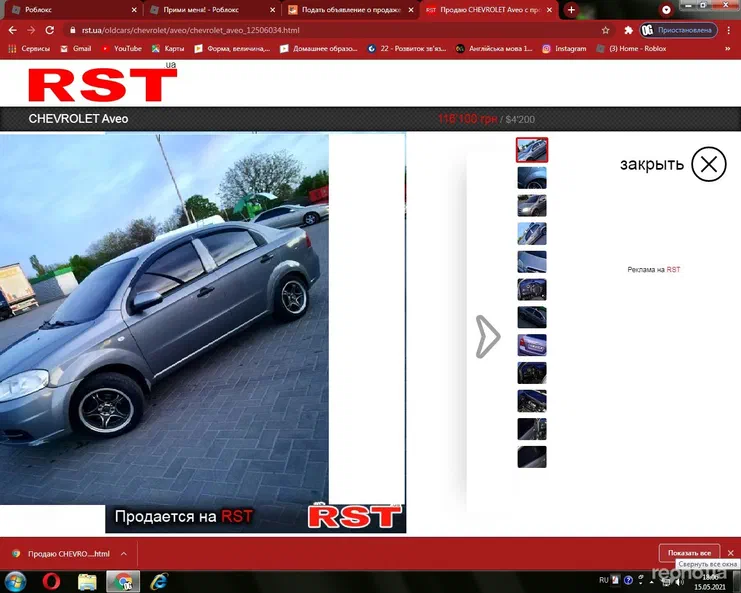Open File Explorer from the taskbar
Viewport: 741px width, 593px height.
[87, 582]
